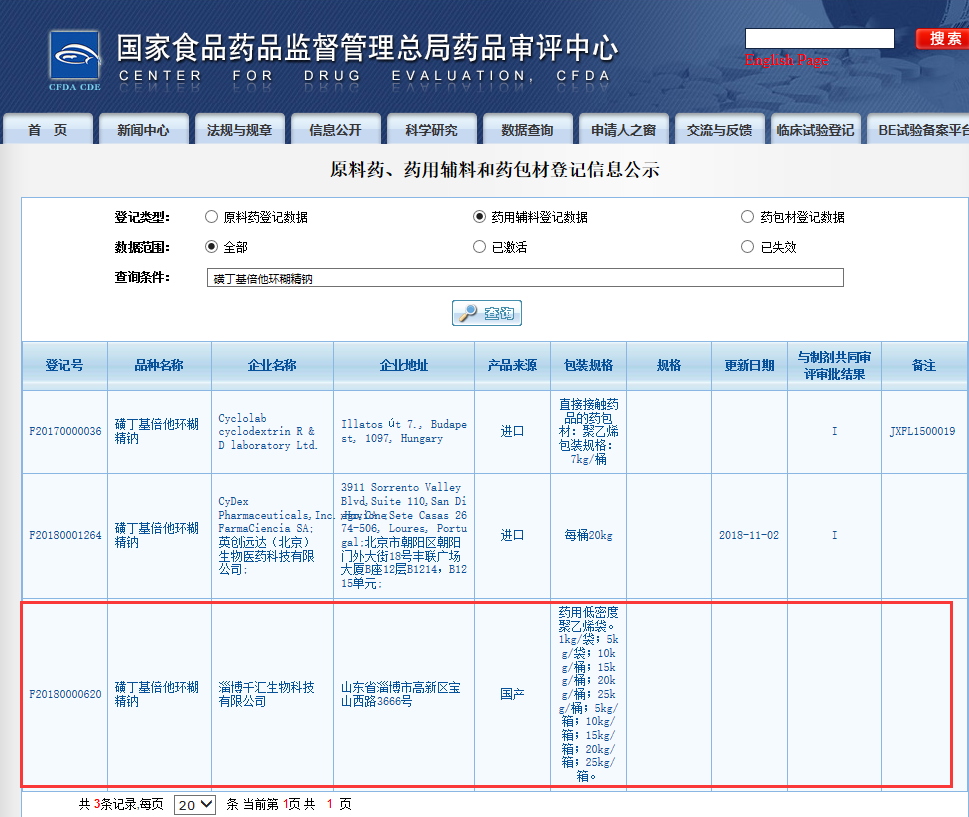The width and height of the screenshot is (969, 817).
Task: Open the 数据查询 menu
Action: (x=527, y=128)
